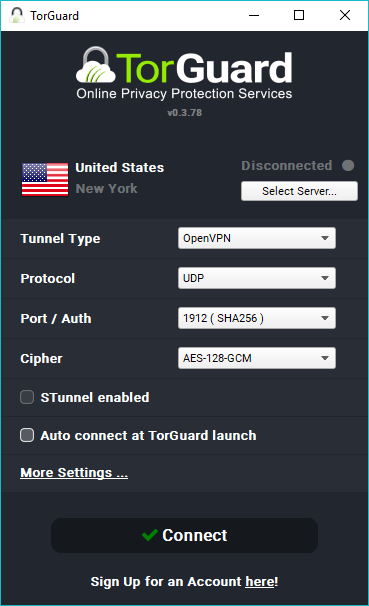The image size is (369, 606).
Task: Click the Connect button
Action: click(184, 535)
